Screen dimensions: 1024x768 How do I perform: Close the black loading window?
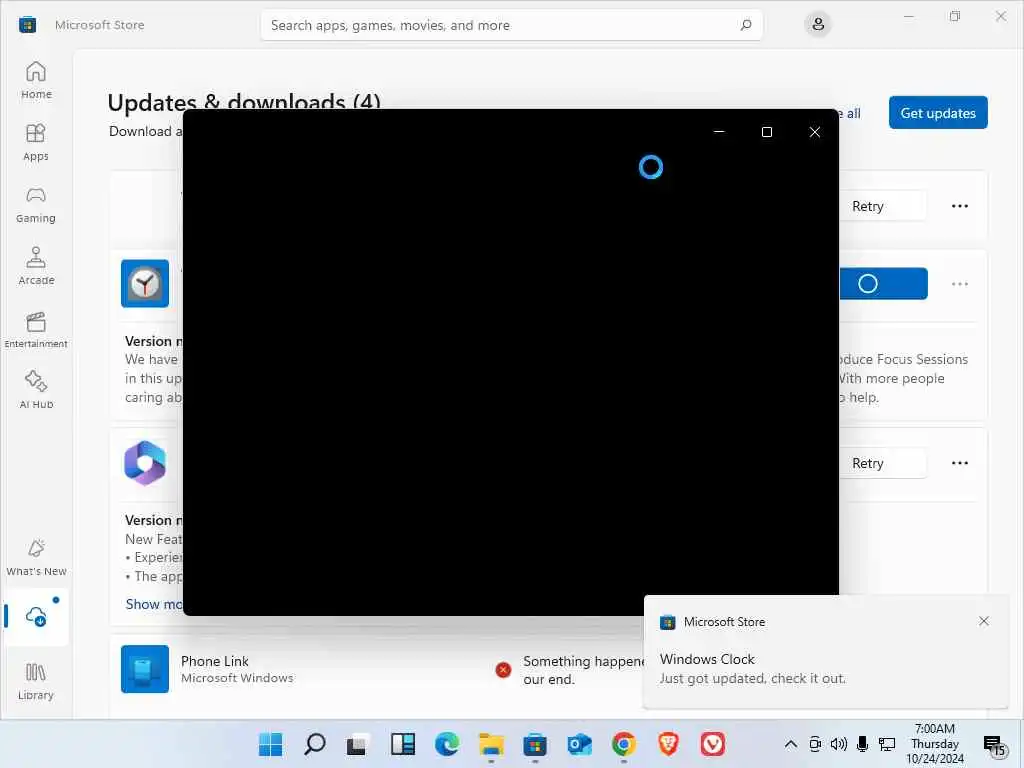point(814,132)
